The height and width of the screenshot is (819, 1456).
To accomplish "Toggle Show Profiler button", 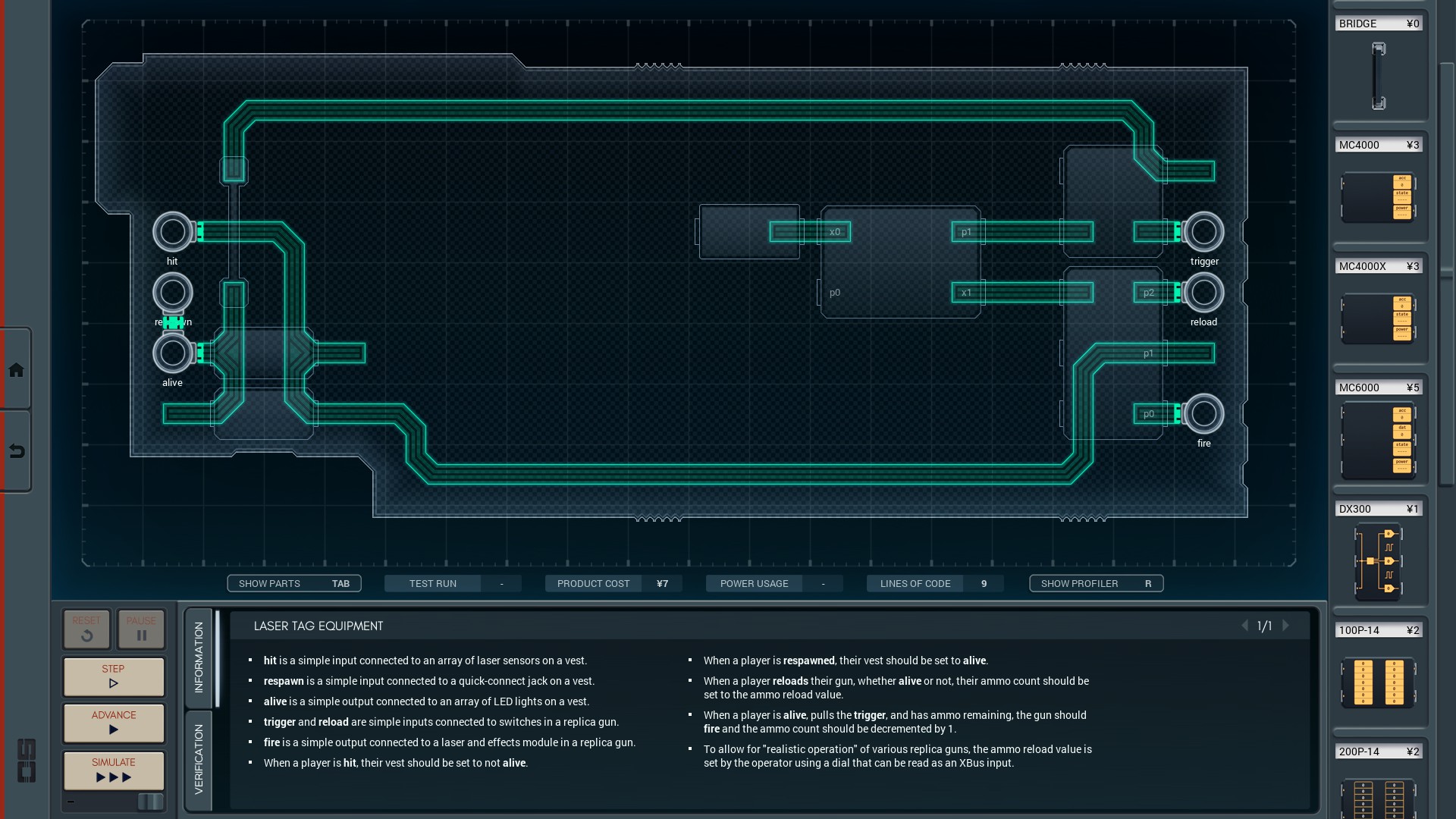I will coord(1096,583).
